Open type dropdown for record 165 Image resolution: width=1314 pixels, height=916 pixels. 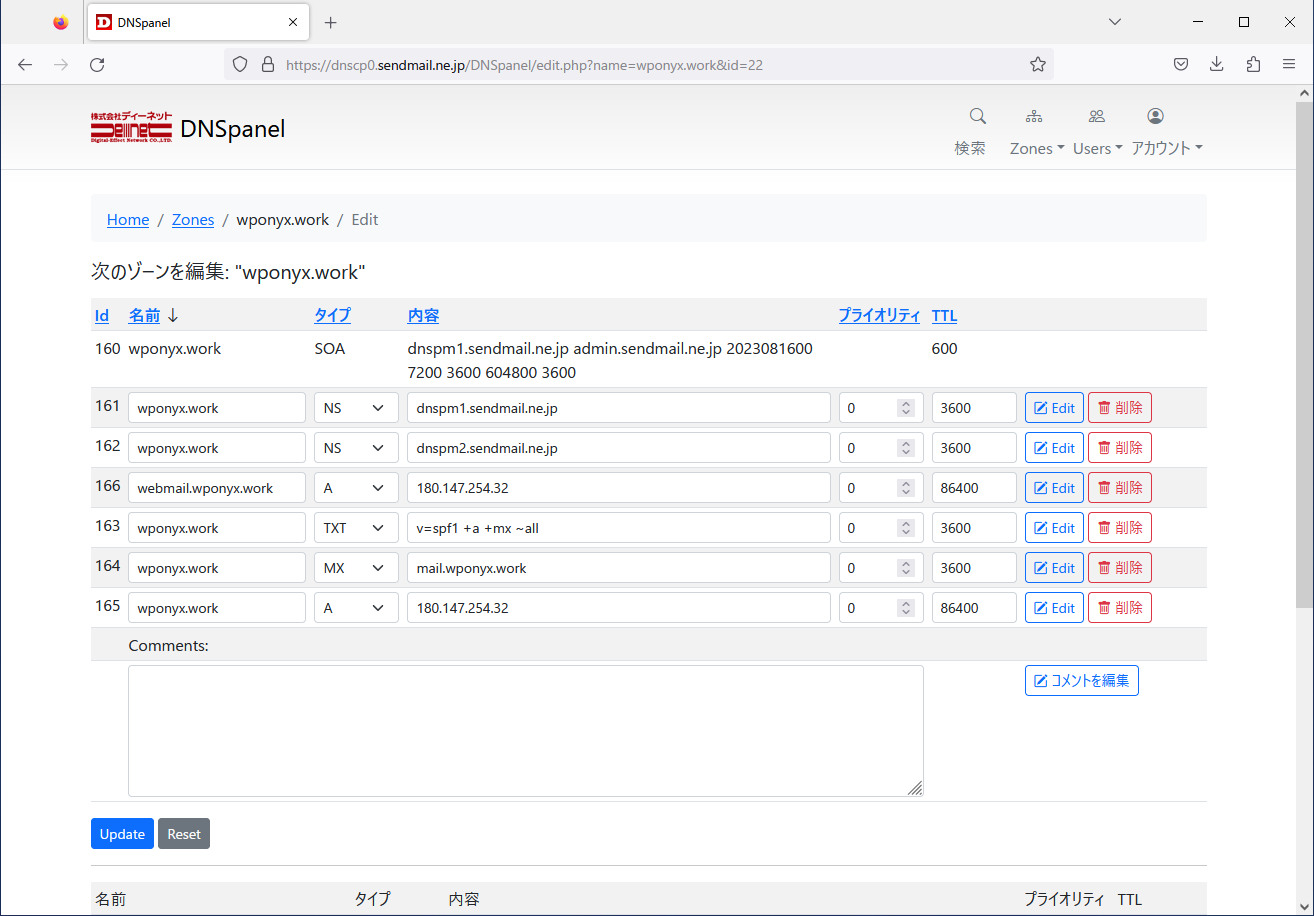356,608
